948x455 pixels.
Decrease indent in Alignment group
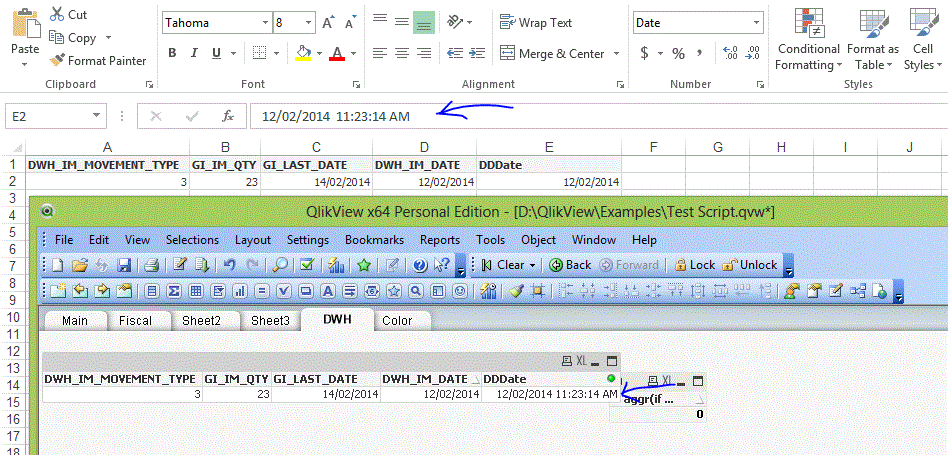tap(455, 53)
